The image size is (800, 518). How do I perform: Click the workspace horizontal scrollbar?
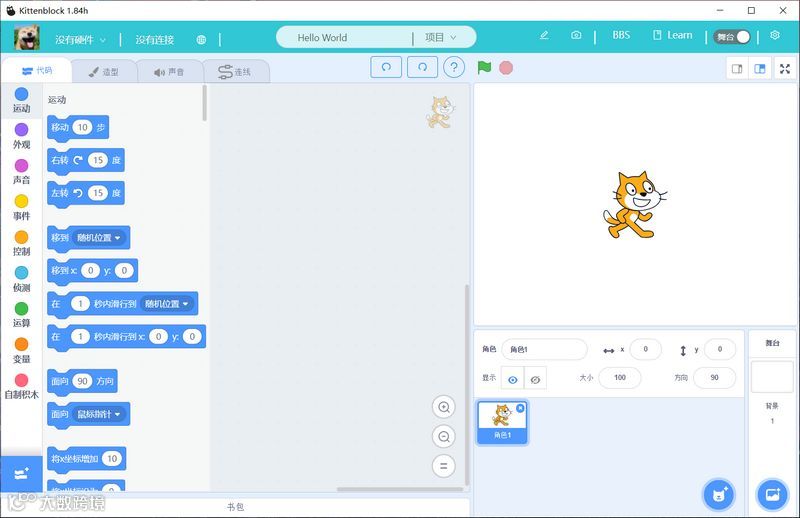pos(399,489)
